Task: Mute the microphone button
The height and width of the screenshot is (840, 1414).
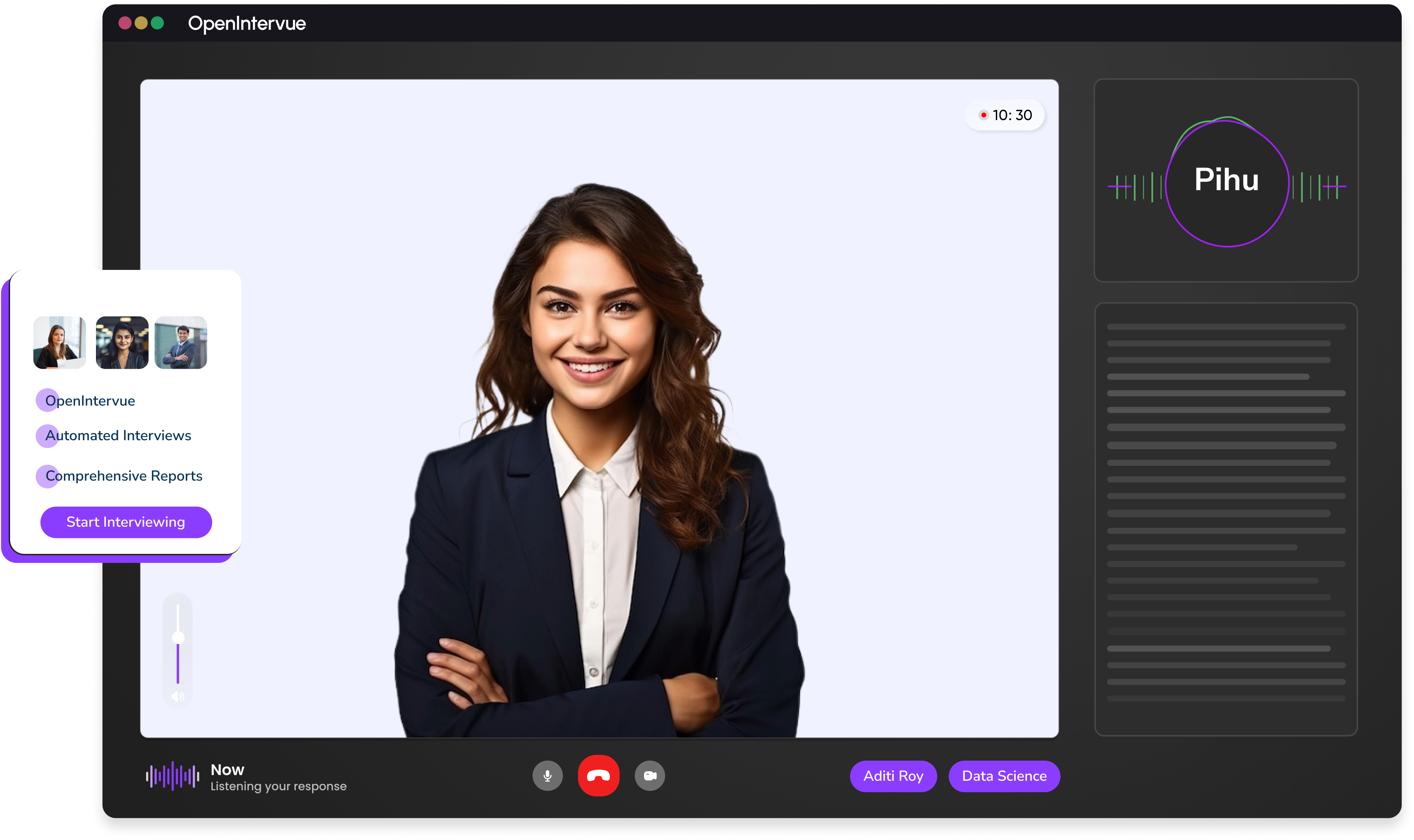Action: click(547, 775)
